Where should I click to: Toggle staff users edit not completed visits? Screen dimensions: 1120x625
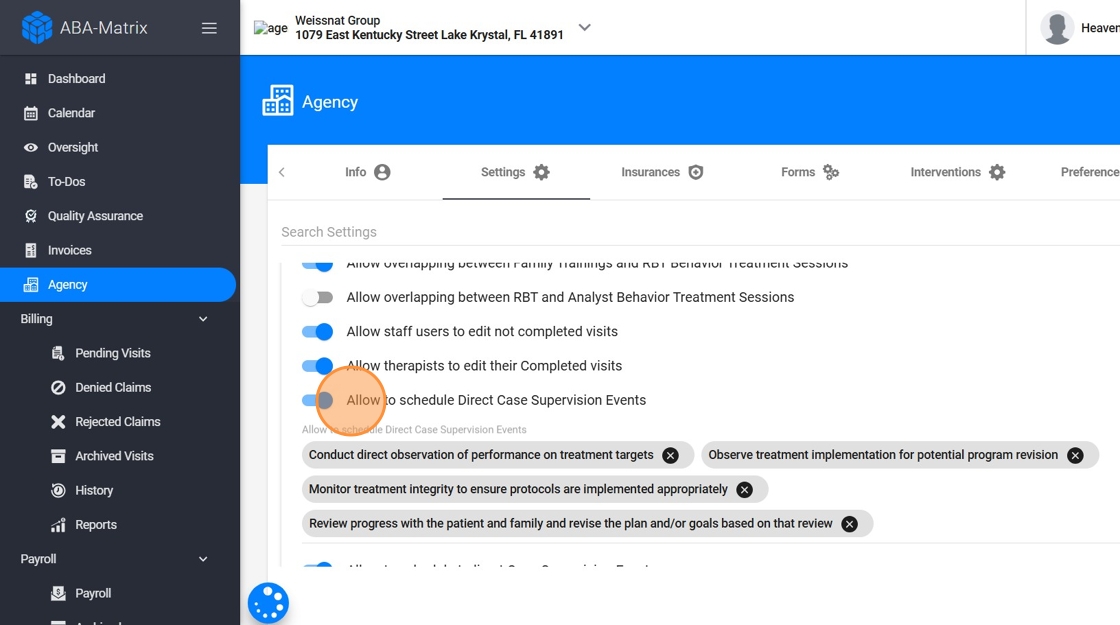(317, 331)
